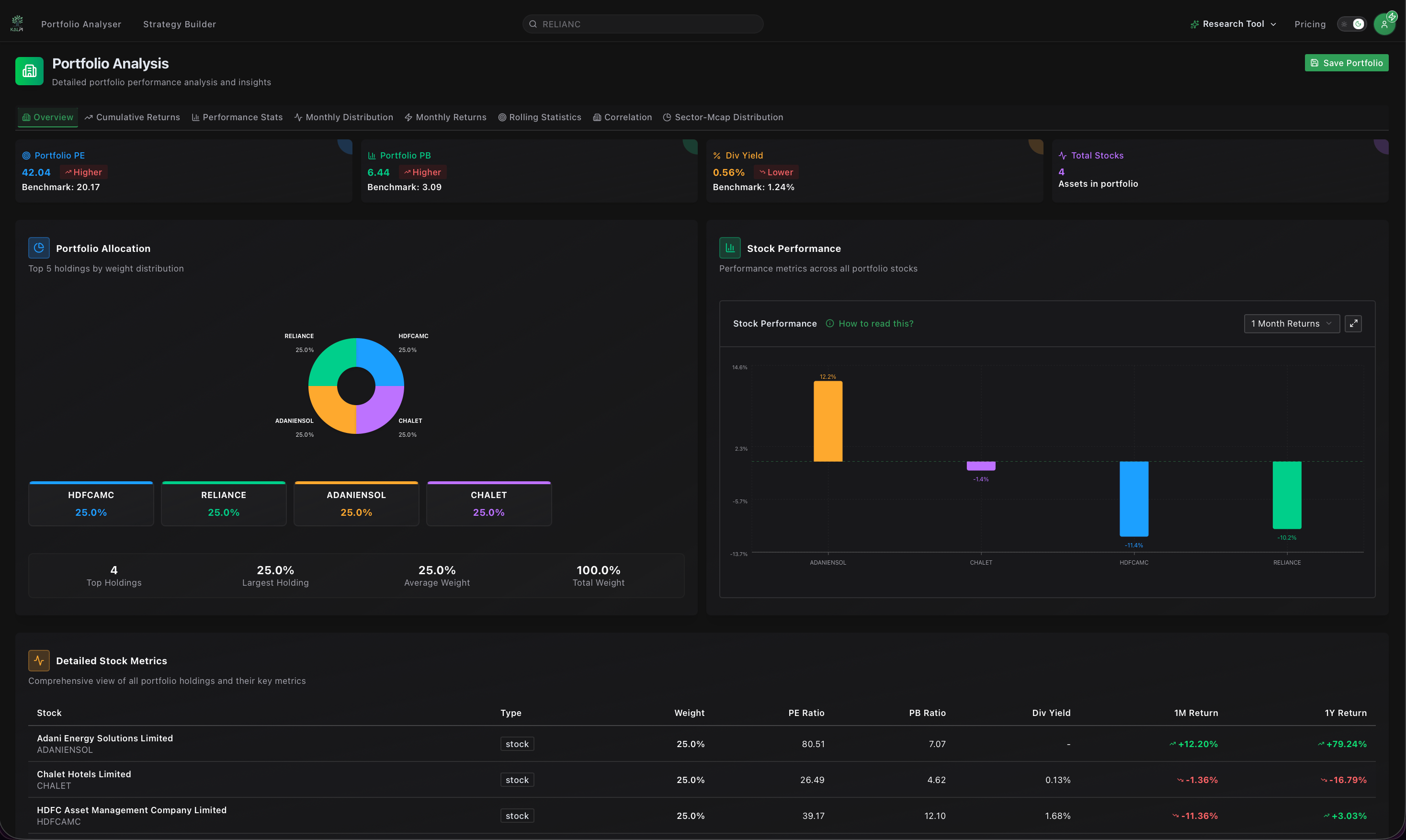This screenshot has width=1406, height=840.
Task: Click the green RELIANCE donut slice
Action: (332, 362)
